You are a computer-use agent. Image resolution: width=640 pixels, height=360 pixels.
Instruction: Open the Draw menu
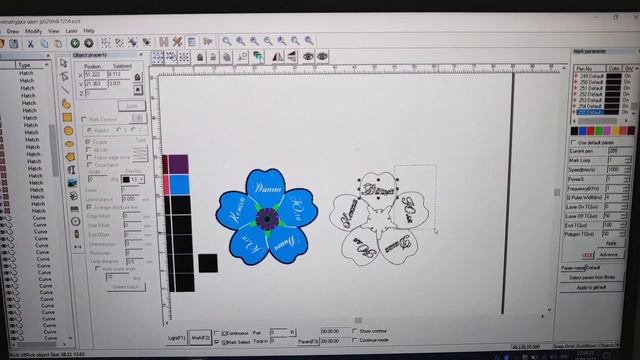(x=13, y=31)
